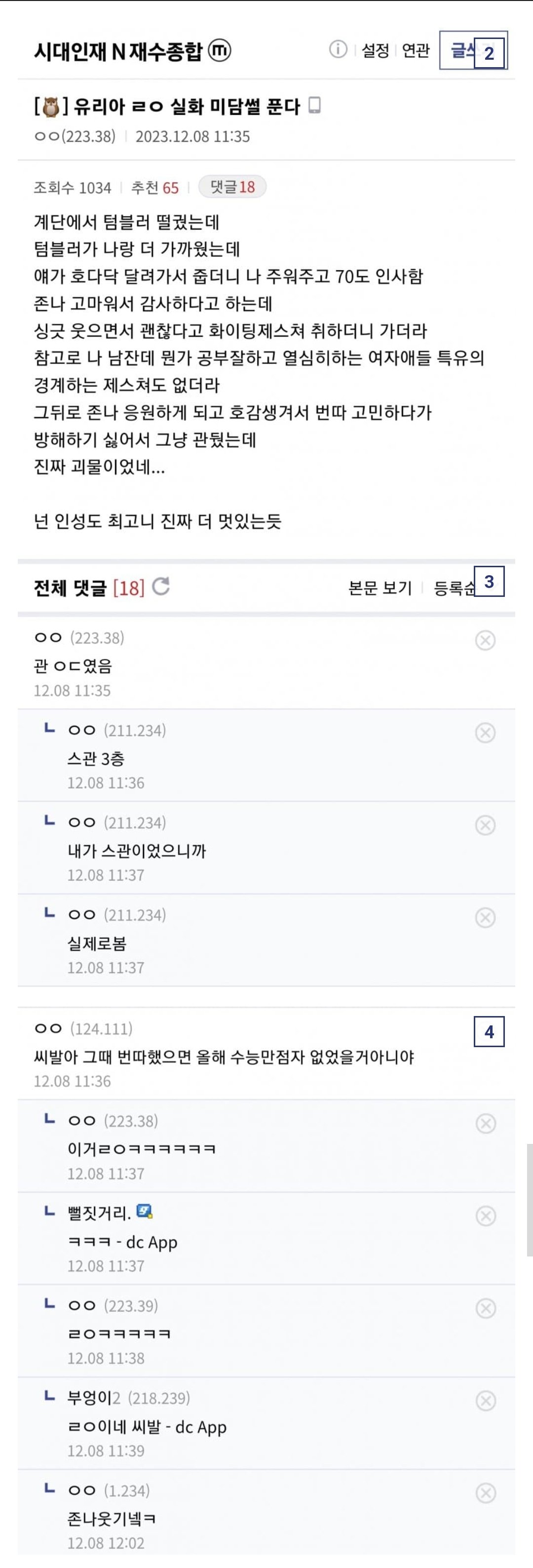Click the mobile device icon beside post title

click(314, 106)
